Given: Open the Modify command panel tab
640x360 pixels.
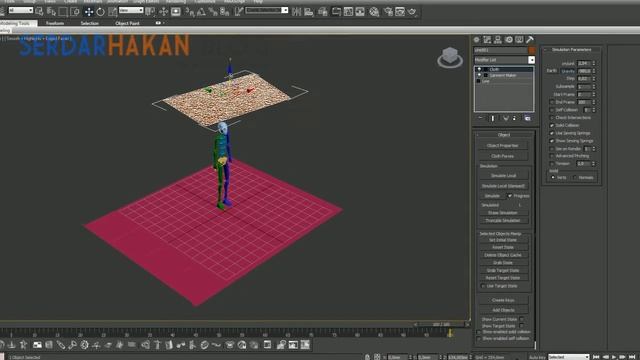Looking at the screenshot, I should [x=487, y=40].
